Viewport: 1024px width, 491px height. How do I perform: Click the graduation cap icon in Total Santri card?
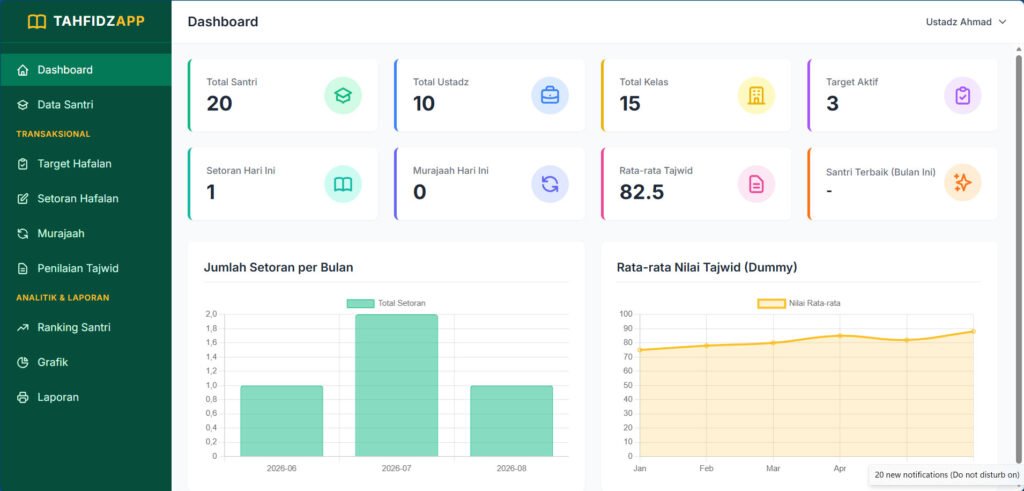tap(343, 95)
